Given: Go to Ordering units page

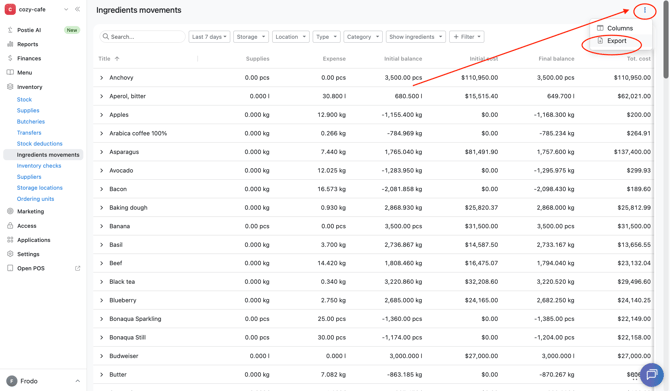Looking at the screenshot, I should [x=35, y=199].
